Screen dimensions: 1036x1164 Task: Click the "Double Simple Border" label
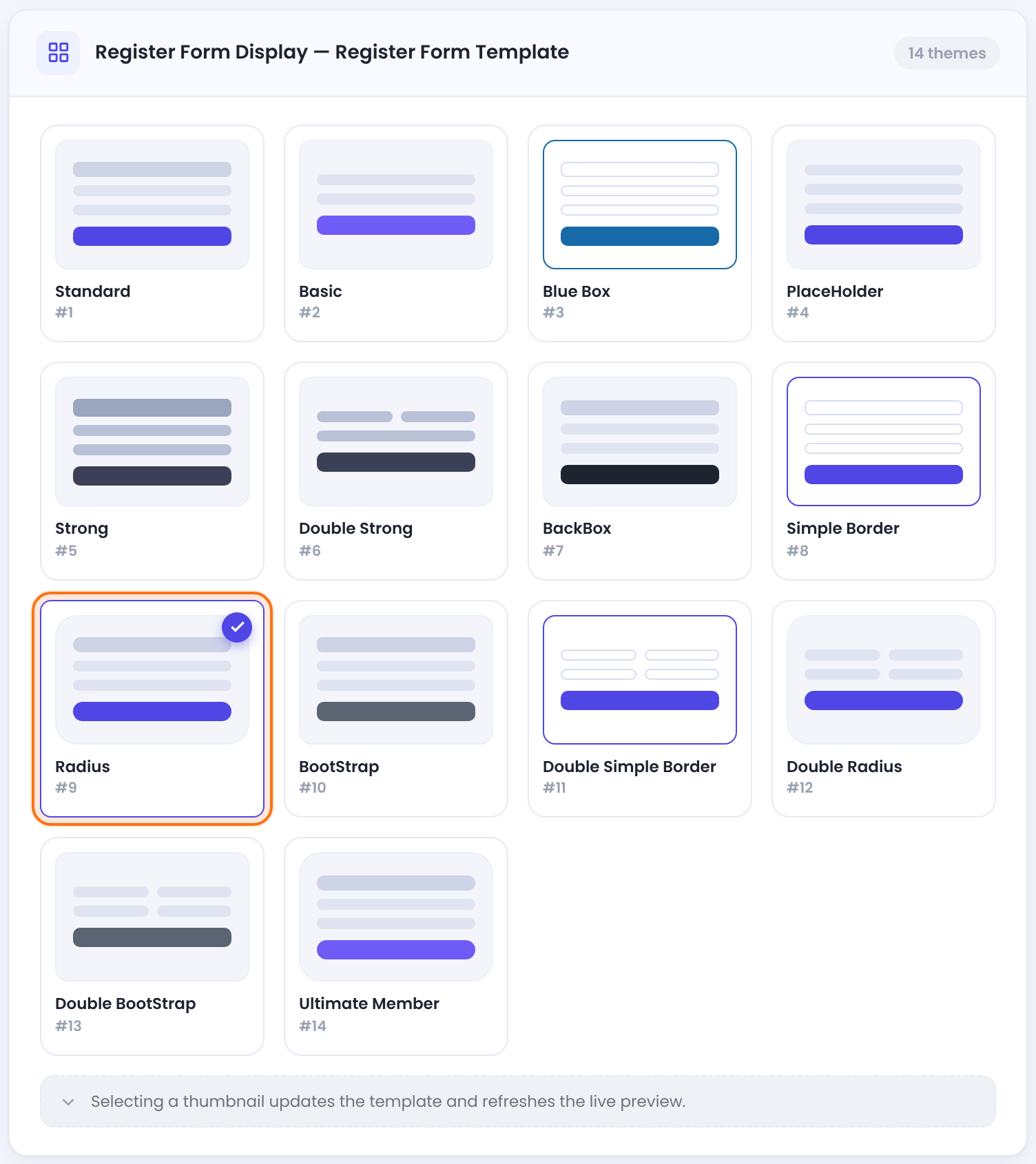[x=630, y=767]
